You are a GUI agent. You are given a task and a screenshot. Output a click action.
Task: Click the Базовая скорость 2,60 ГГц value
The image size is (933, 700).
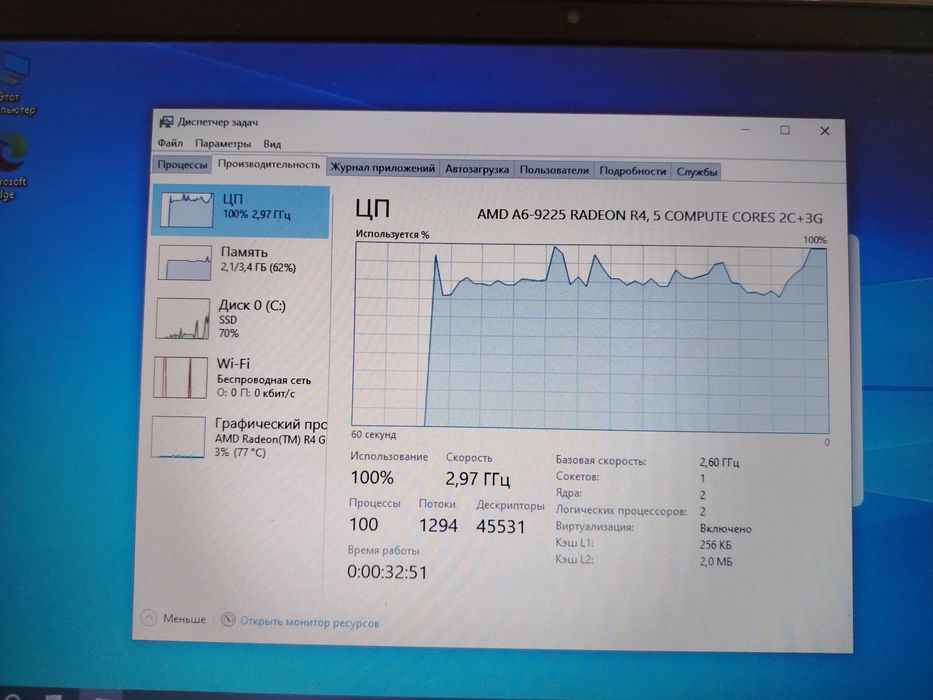tap(719, 462)
